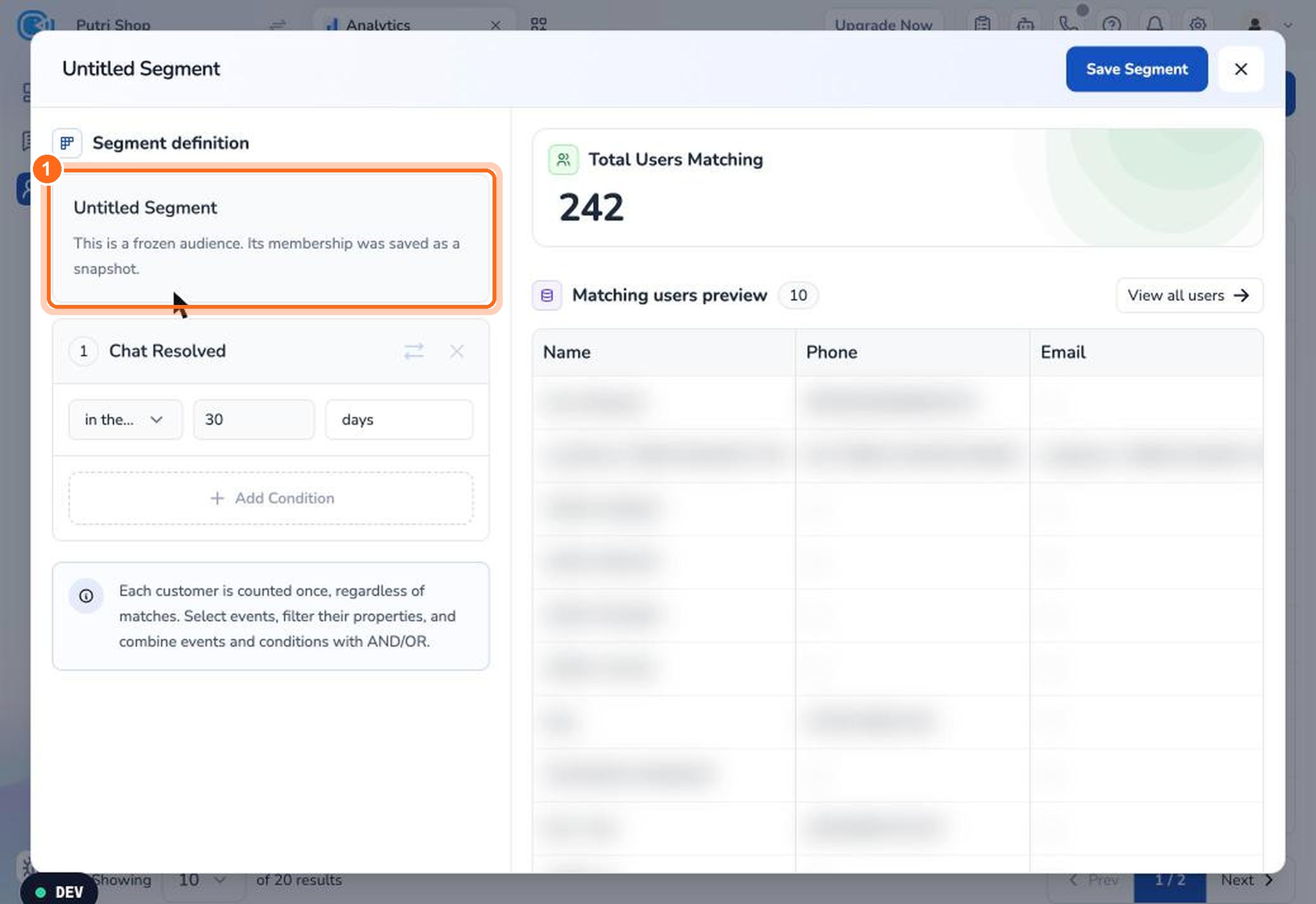Screen dimensions: 1316x904
Task: Click the days unit field
Action: point(399,419)
